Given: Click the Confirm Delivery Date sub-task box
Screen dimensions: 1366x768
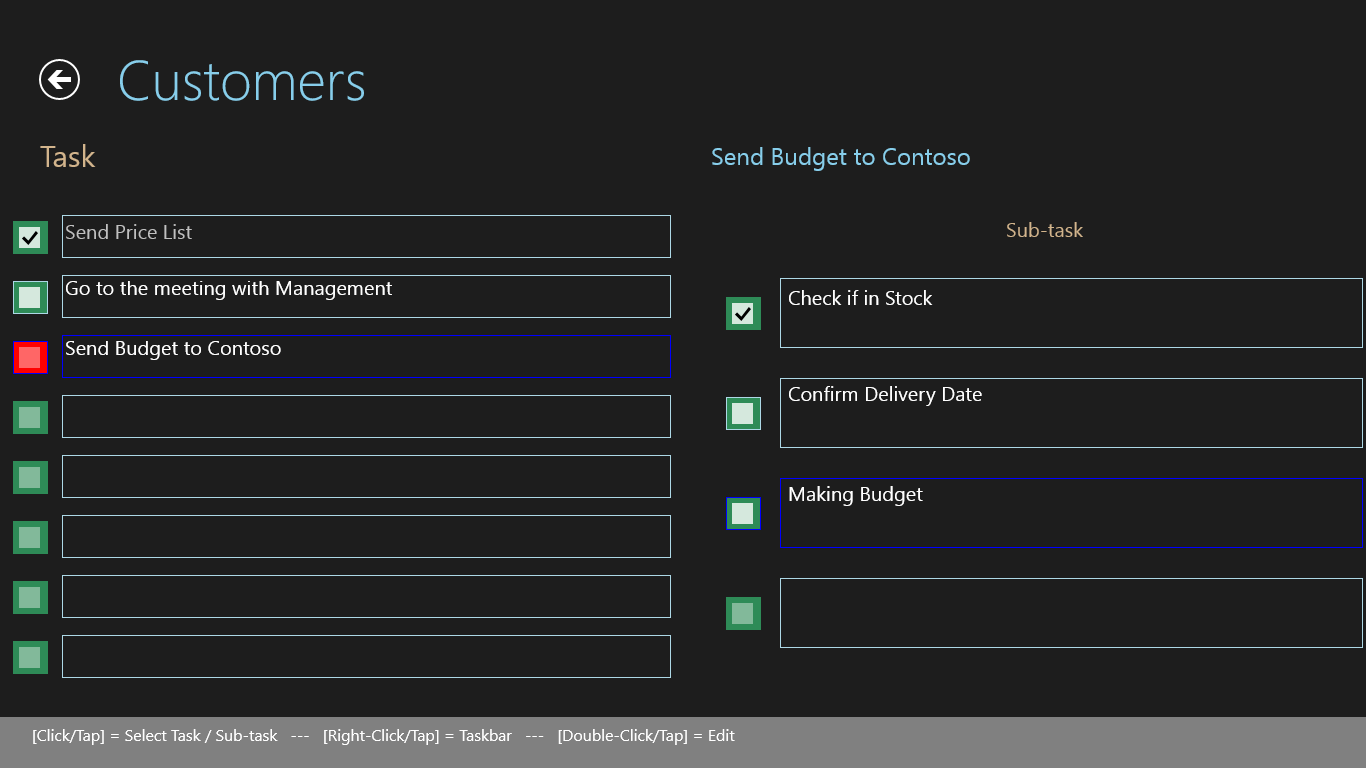Looking at the screenshot, I should pyautogui.click(x=1071, y=413).
